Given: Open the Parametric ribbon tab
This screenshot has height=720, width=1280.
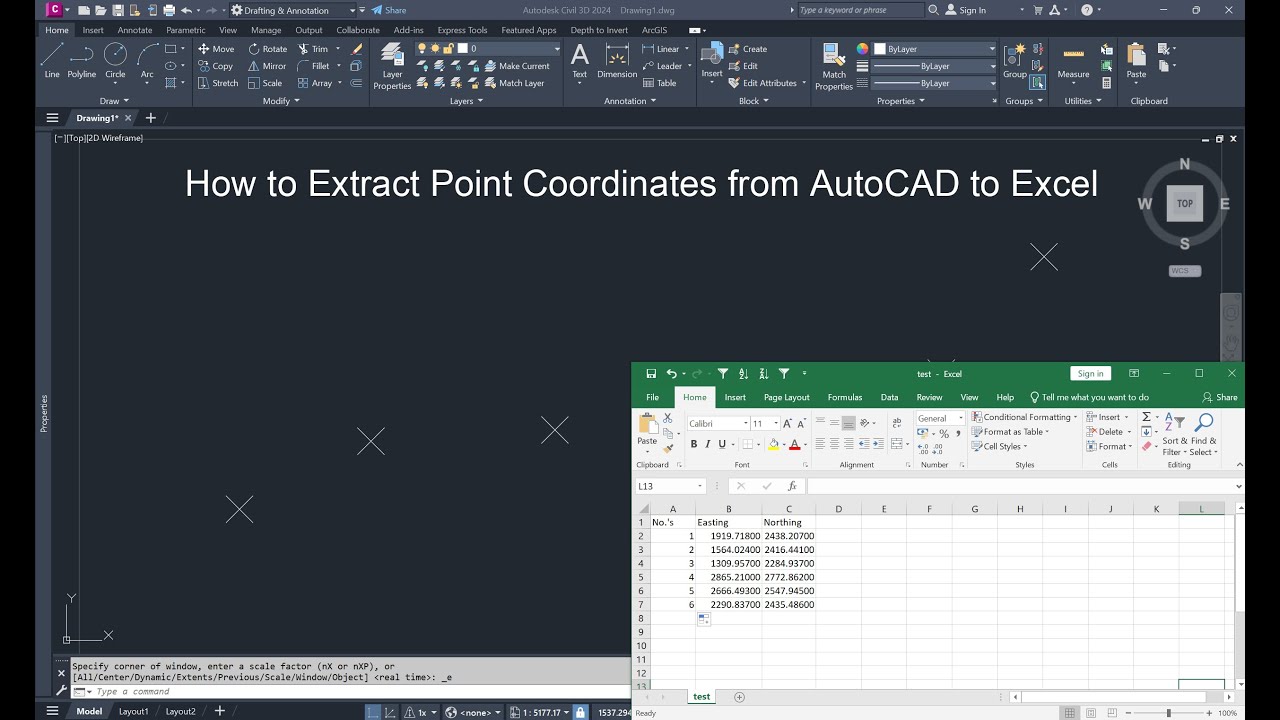Looking at the screenshot, I should pyautogui.click(x=185, y=30).
